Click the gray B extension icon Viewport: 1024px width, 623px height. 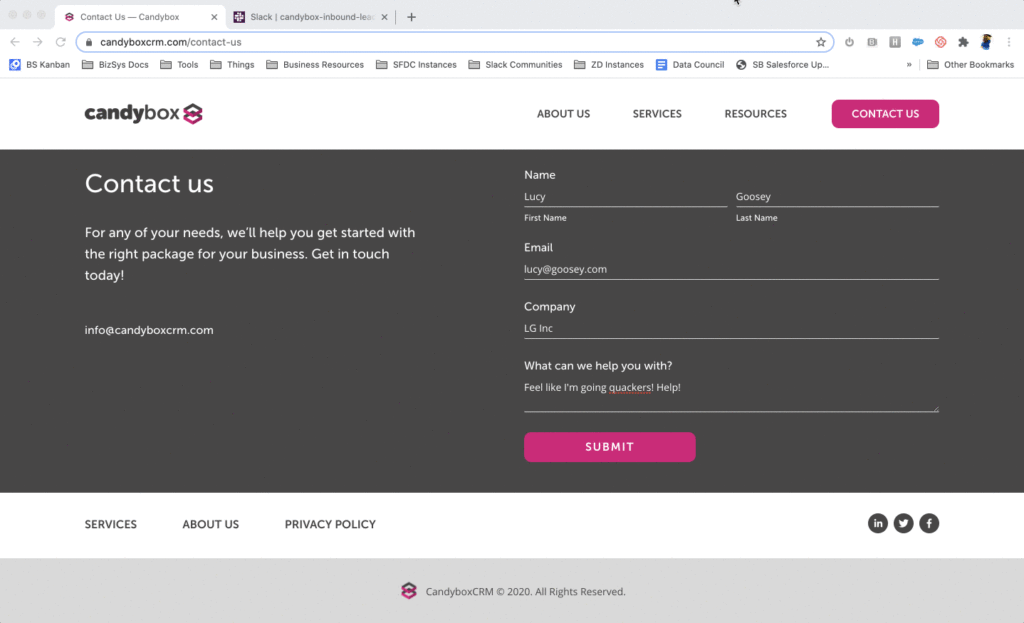(x=872, y=42)
